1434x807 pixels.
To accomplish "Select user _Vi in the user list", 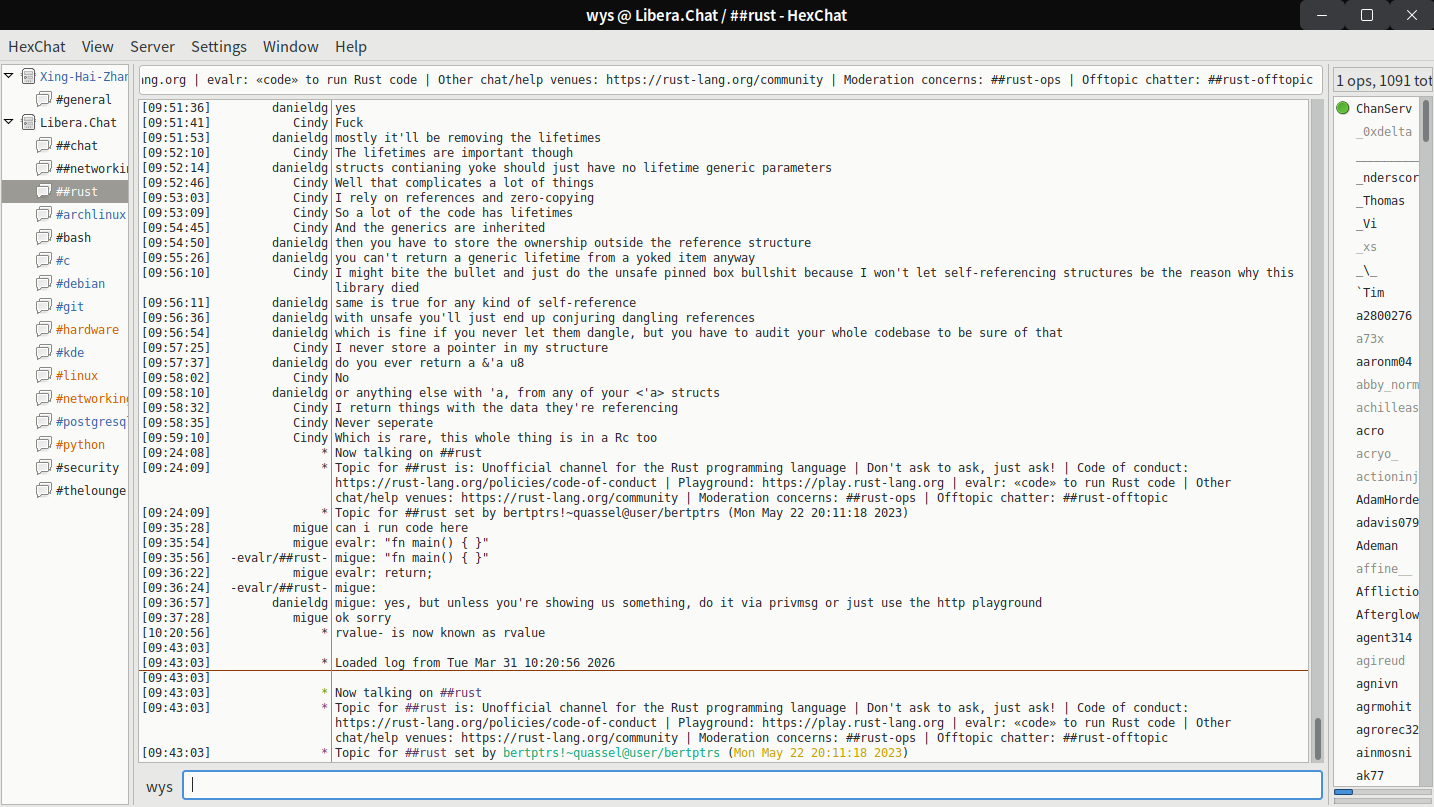I will point(1366,223).
